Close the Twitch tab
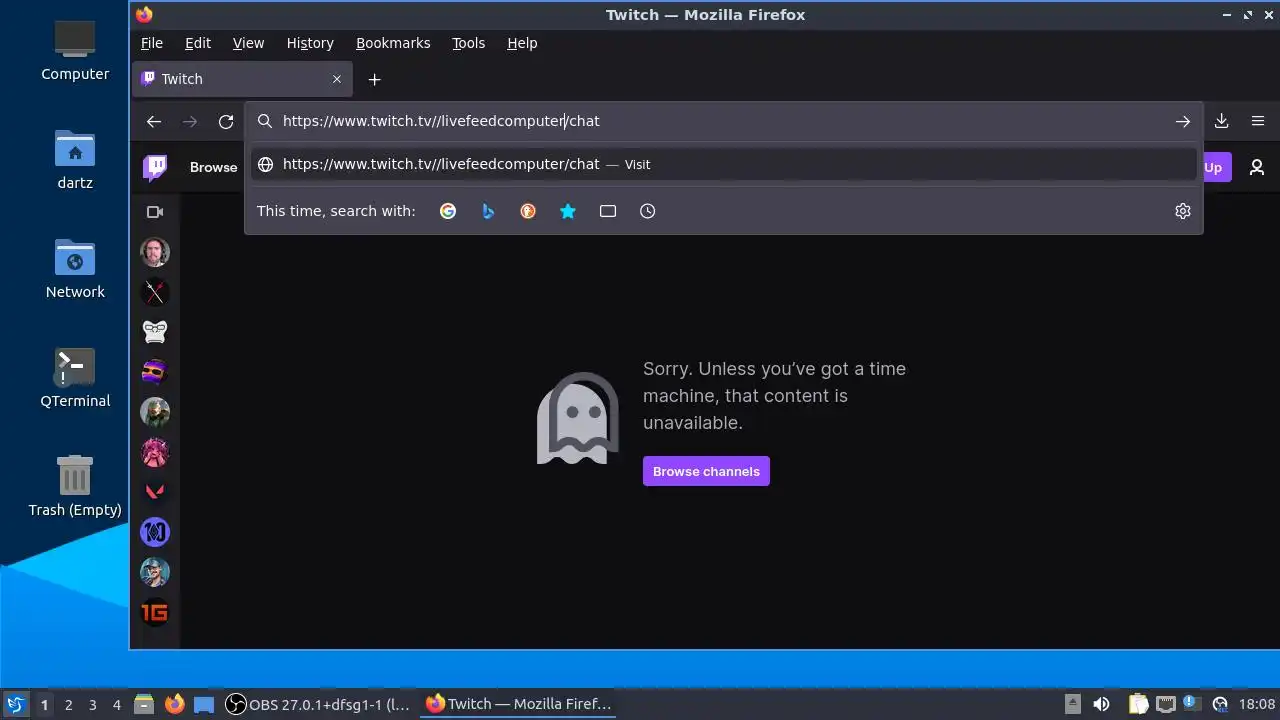1280x720 pixels. point(337,79)
